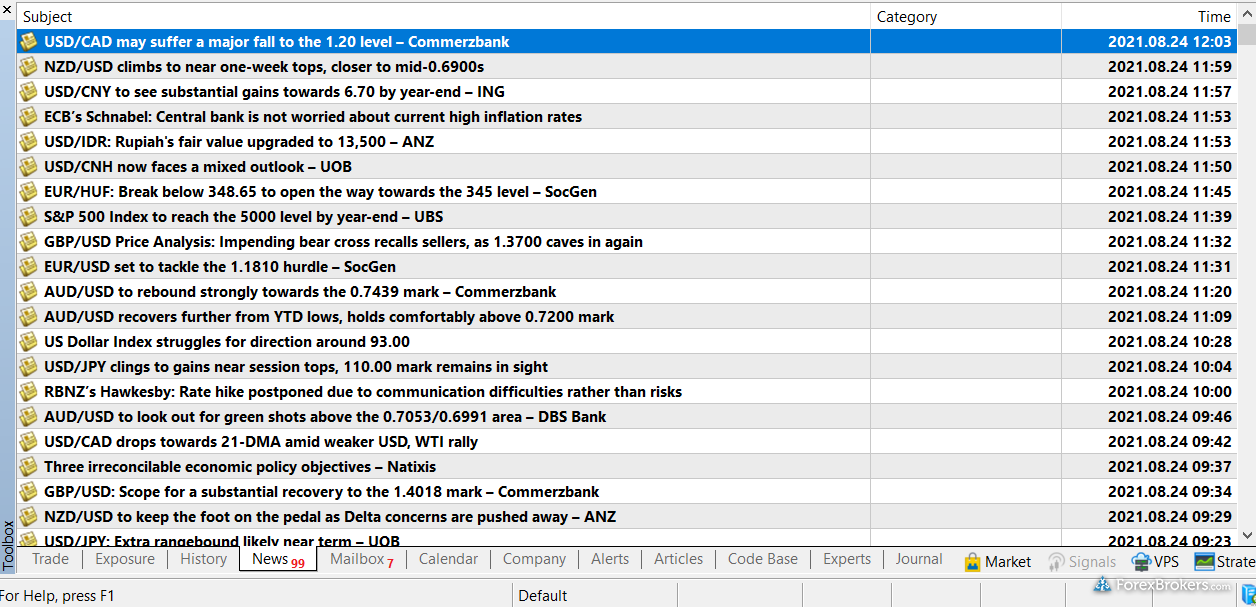1256x607 pixels.
Task: Click news icon beside S&P 500 Index UBS headline
Action: click(x=28, y=217)
